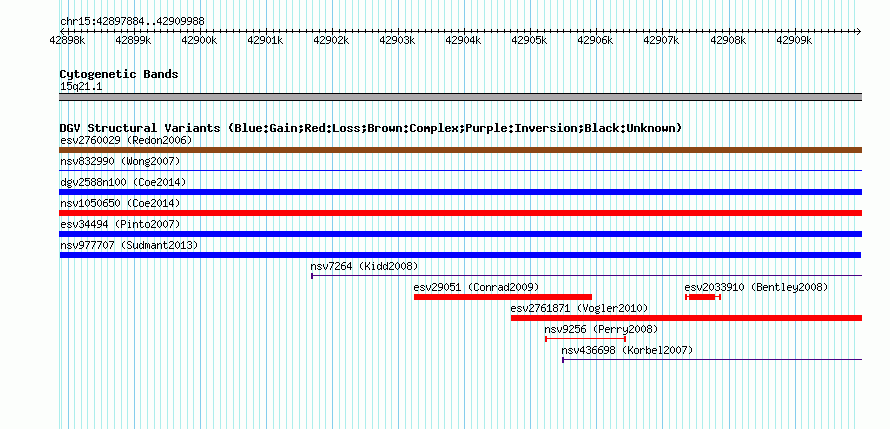Click the 42909k ruler tick label
This screenshot has width=890, height=429.
pos(794,40)
